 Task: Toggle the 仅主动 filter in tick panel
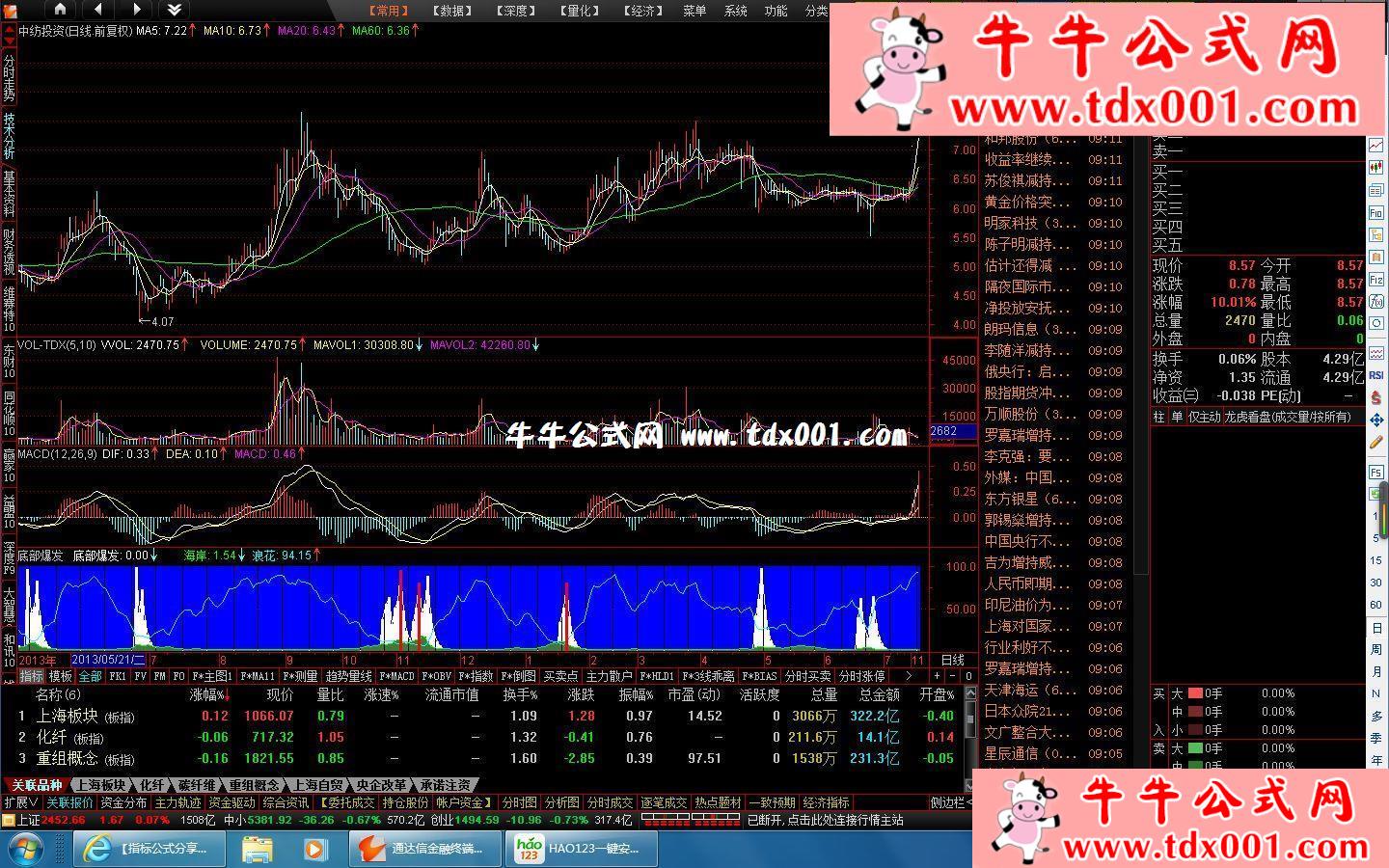tap(1205, 417)
